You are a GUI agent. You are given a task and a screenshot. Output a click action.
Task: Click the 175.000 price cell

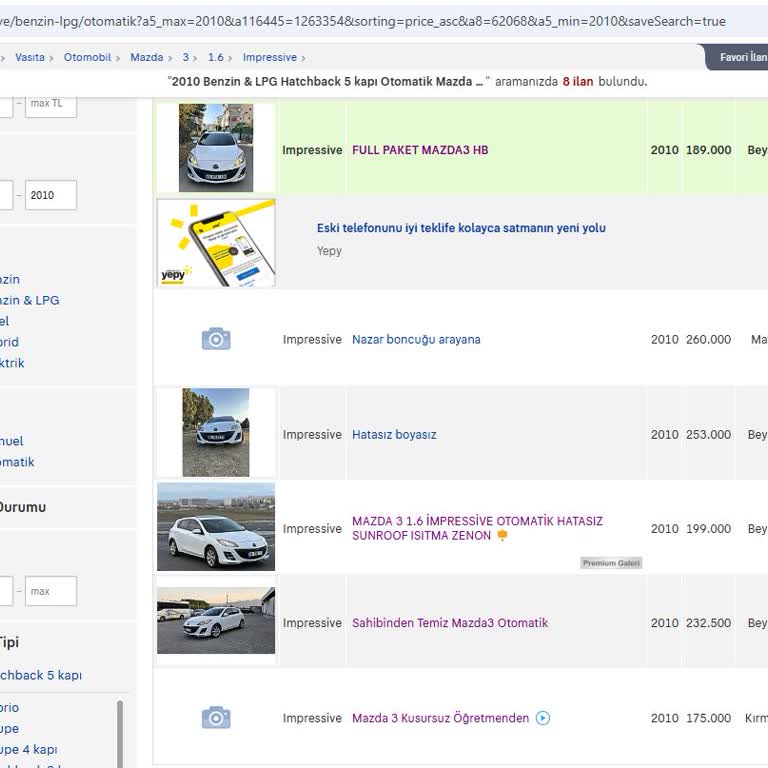tap(708, 718)
